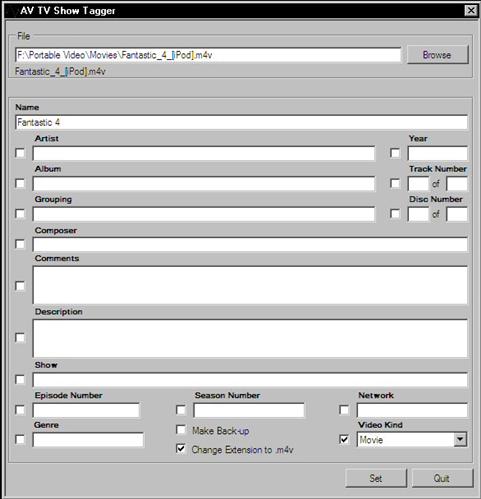Toggle the Make Back-up checkbox

point(181,430)
